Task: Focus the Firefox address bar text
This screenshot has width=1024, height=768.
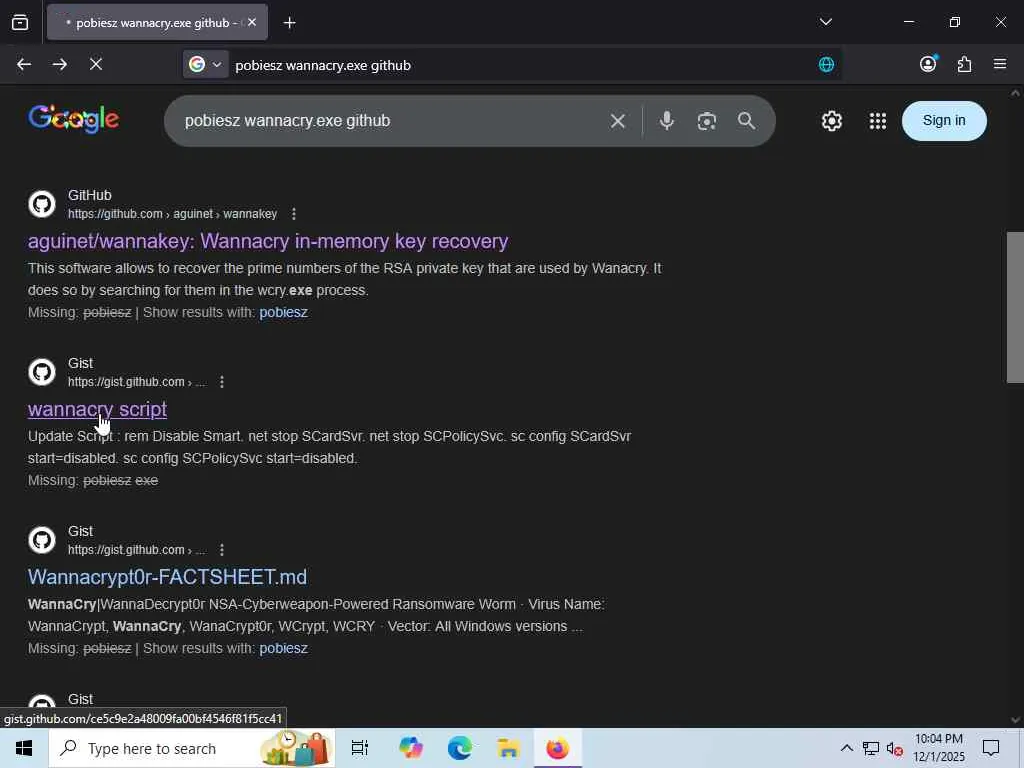Action: [x=323, y=65]
